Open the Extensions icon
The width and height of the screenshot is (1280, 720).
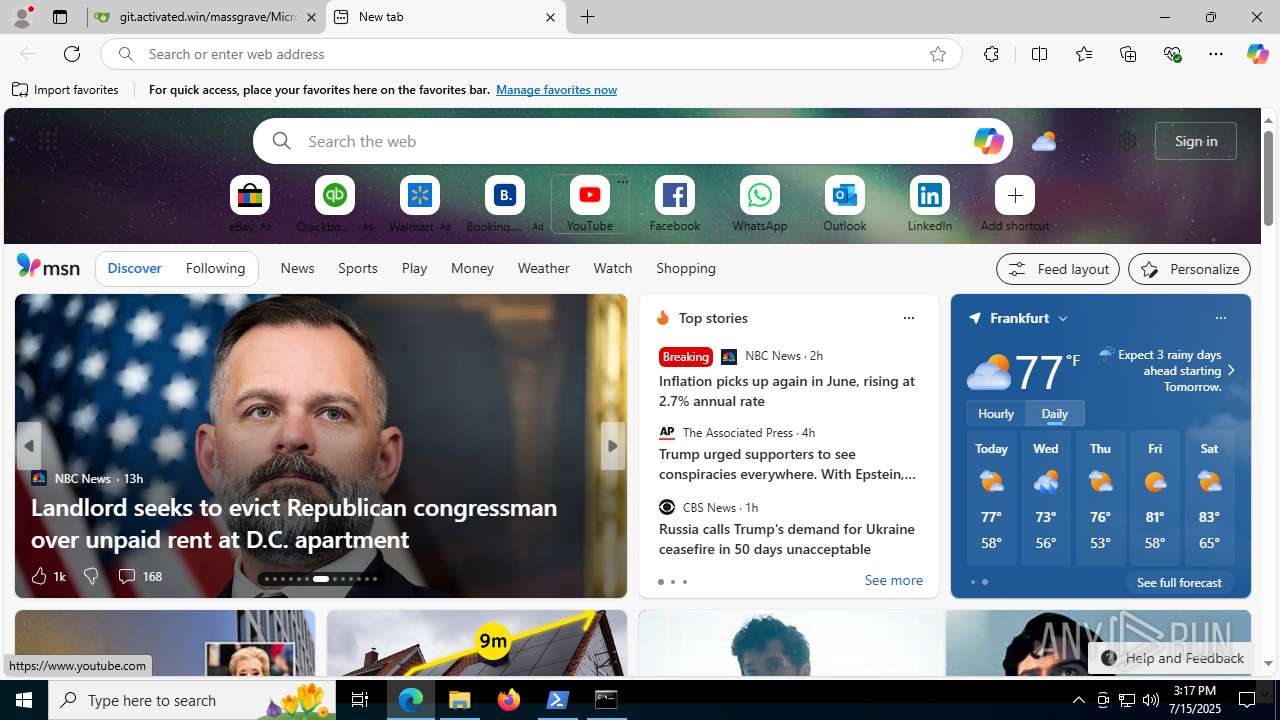pos(991,54)
